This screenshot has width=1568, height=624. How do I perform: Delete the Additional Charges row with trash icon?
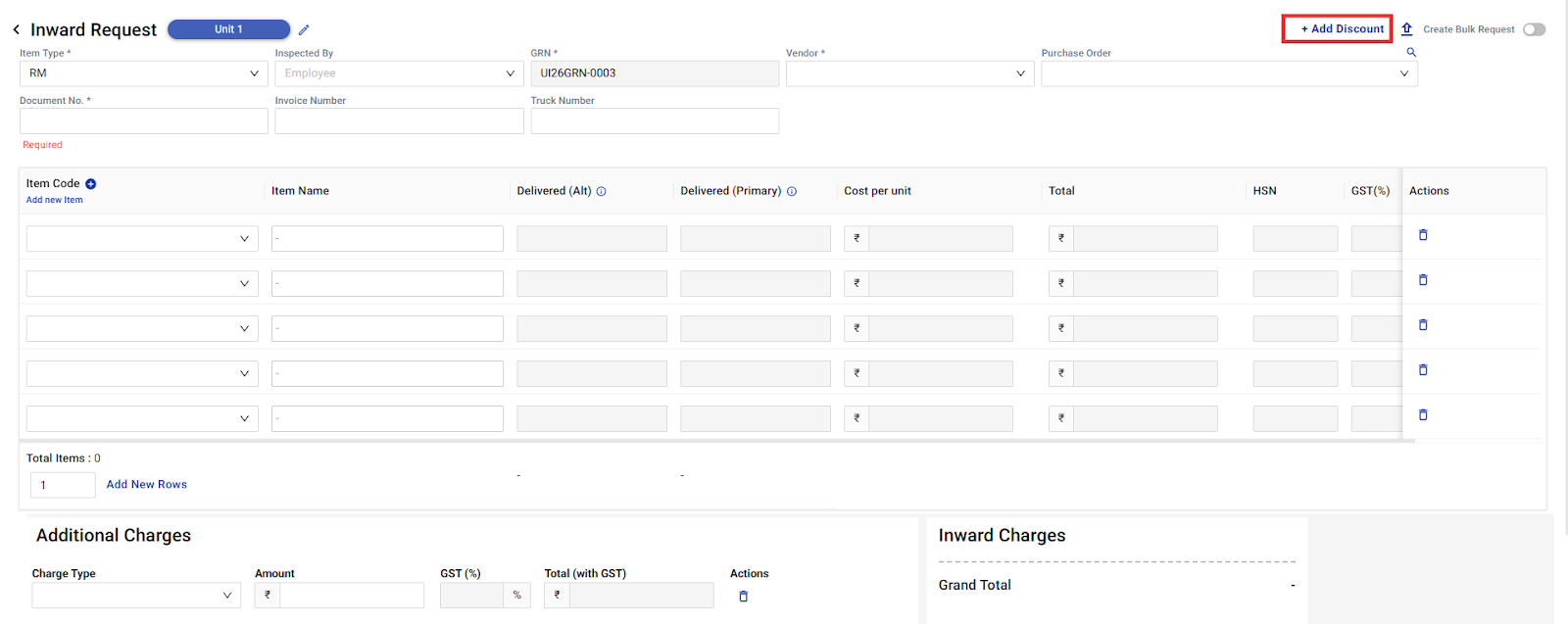(743, 596)
